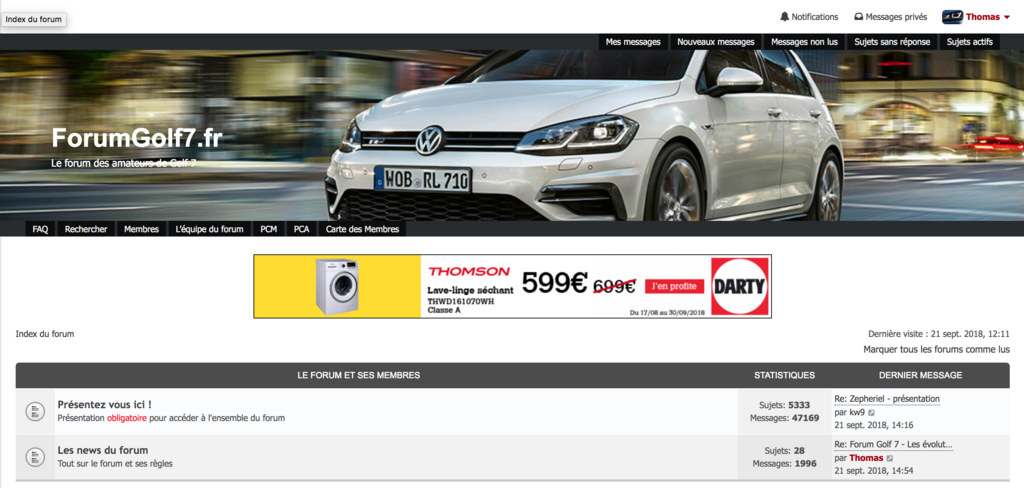Click the Golf 7 car header banner
Screen dimensions: 1024x488
[x=511, y=135]
